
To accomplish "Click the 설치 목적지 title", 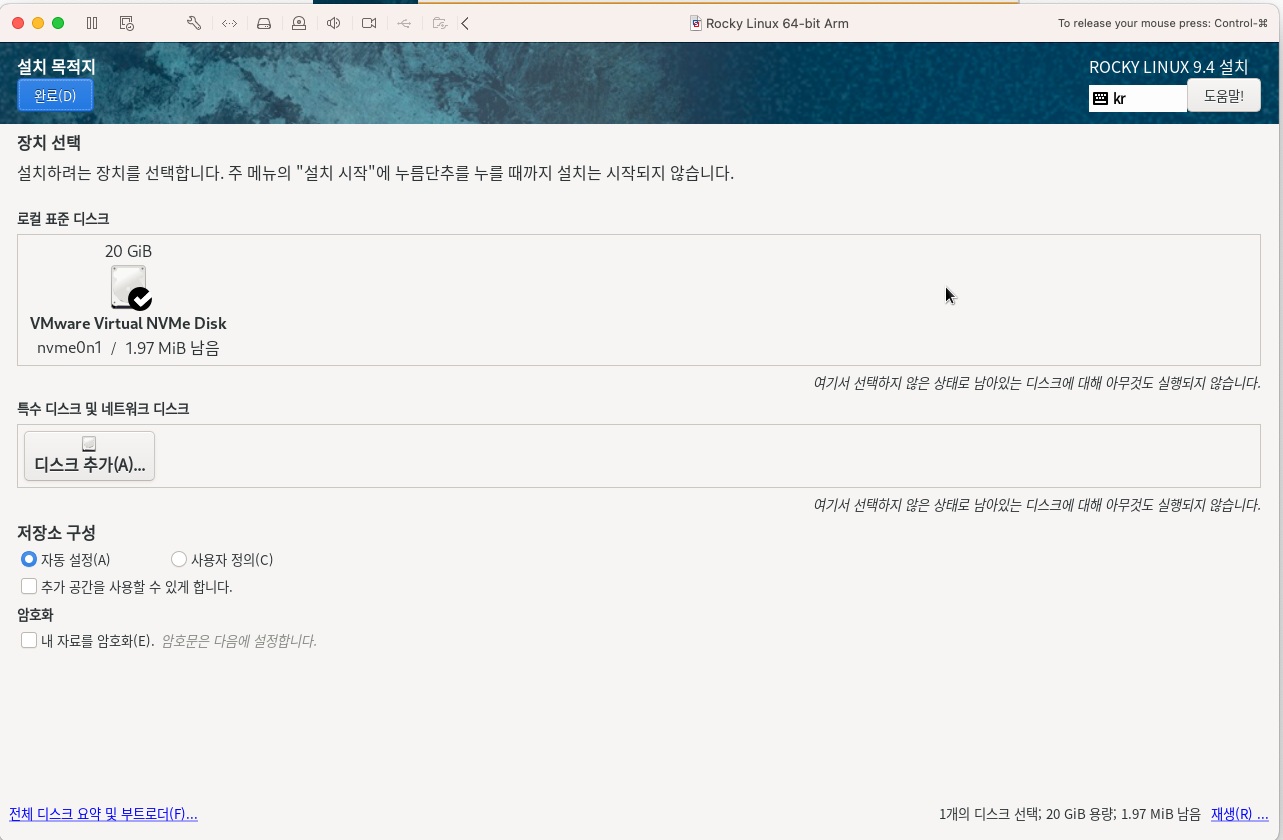I will 56,67.
